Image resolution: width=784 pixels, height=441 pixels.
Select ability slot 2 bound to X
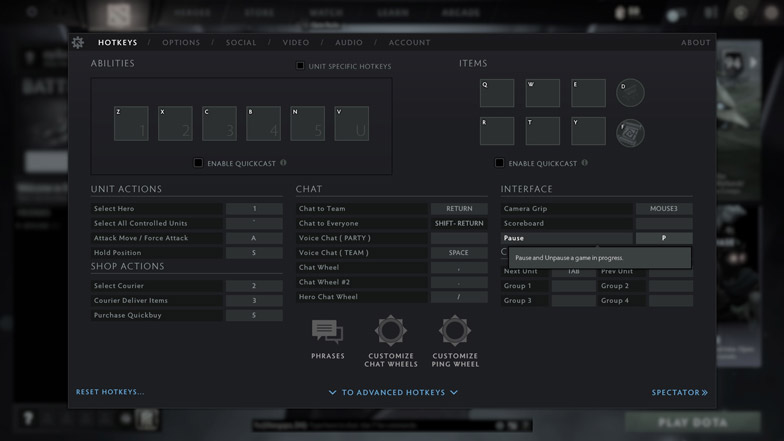click(x=175, y=124)
